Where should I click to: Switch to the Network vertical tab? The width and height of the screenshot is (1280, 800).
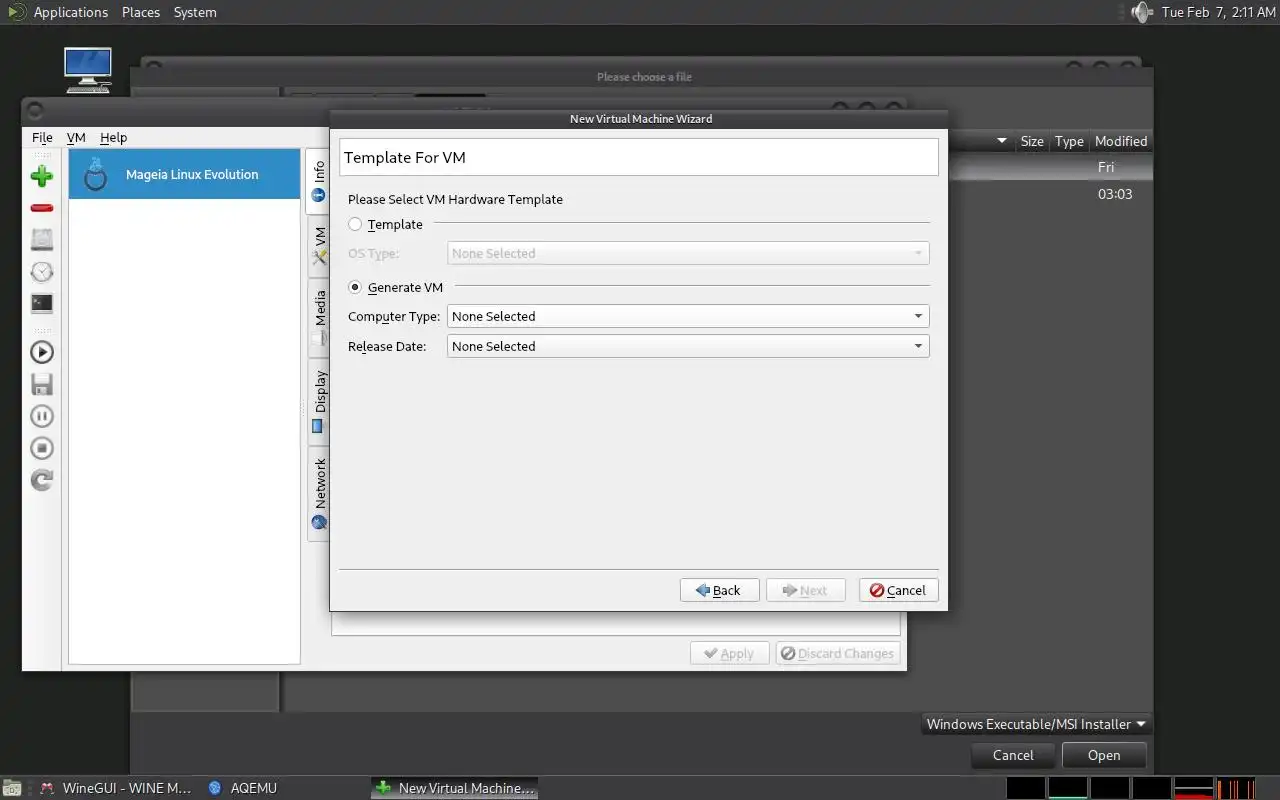(319, 494)
